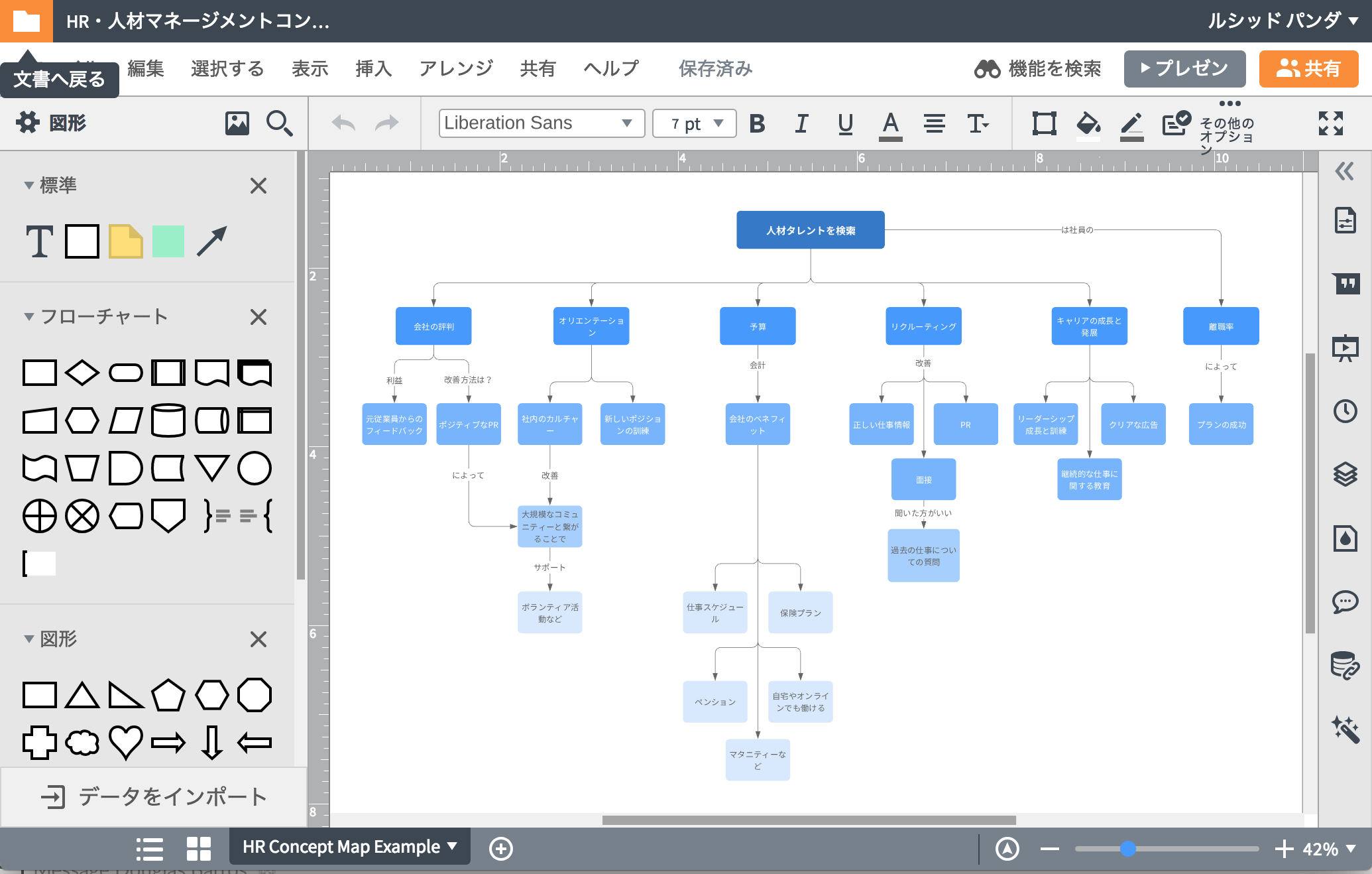Open the line color pencil tool
The width and height of the screenshot is (1372, 874).
coord(1131,125)
